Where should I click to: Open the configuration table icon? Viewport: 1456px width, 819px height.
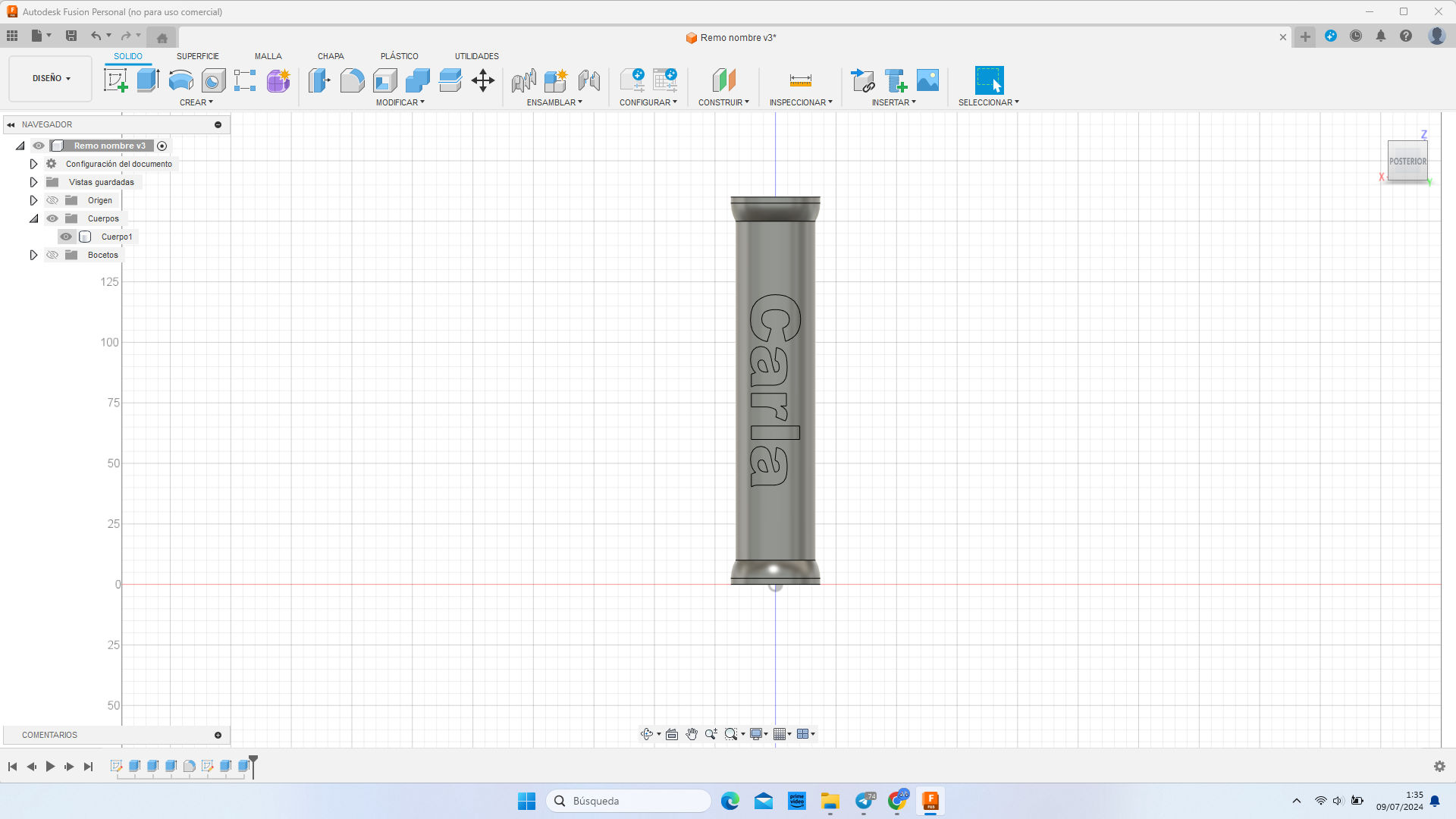[665, 80]
